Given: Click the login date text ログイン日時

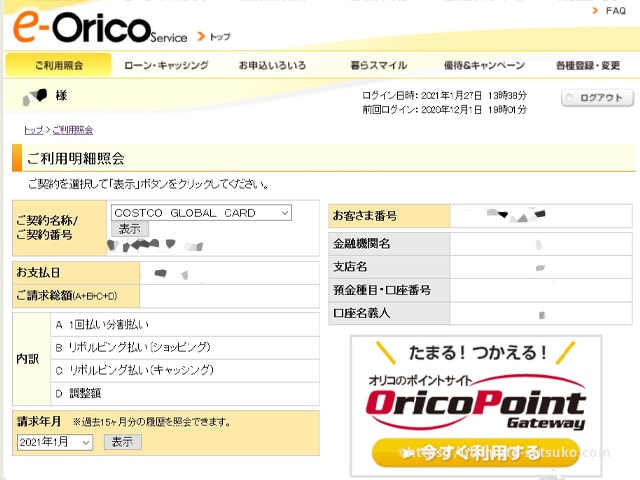Looking at the screenshot, I should [x=444, y=96].
